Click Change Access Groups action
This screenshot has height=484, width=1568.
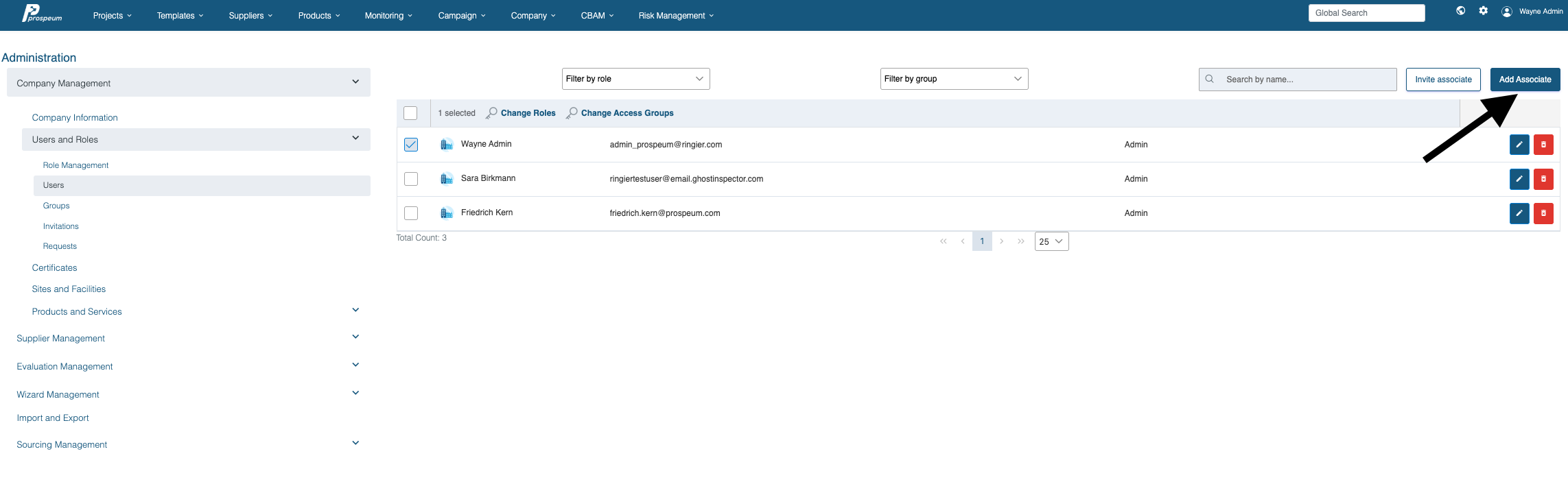(x=620, y=113)
